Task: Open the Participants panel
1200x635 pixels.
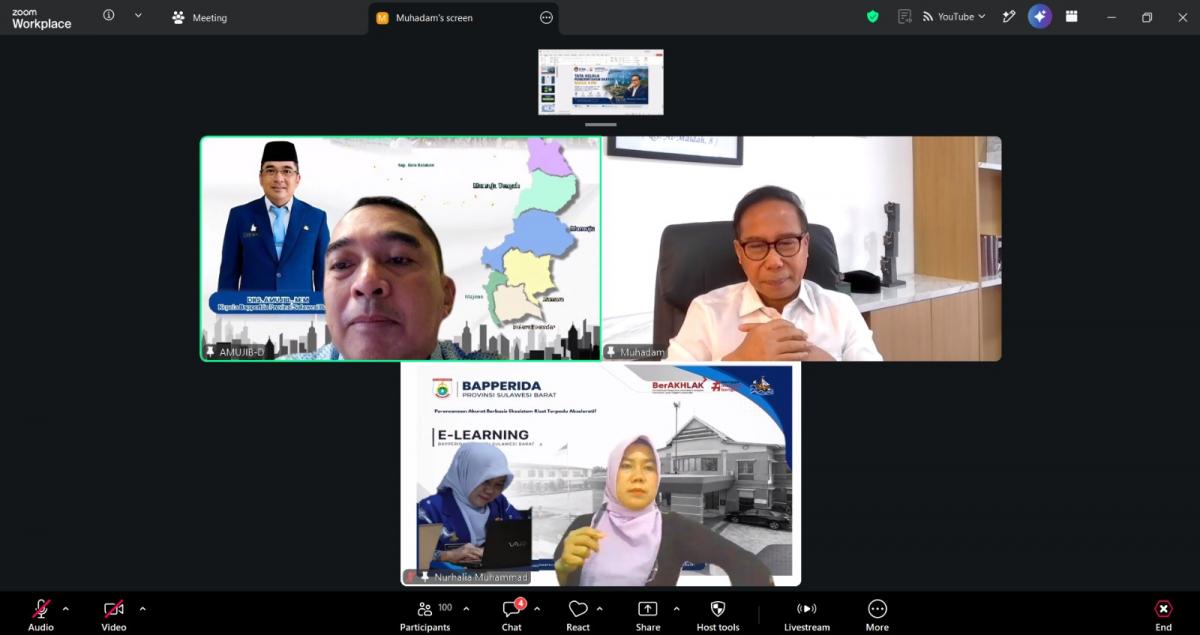Action: 425,614
